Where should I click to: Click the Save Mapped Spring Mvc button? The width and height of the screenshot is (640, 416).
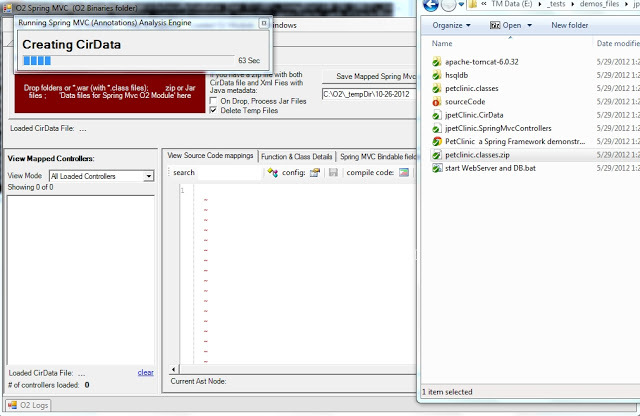click(x=368, y=76)
